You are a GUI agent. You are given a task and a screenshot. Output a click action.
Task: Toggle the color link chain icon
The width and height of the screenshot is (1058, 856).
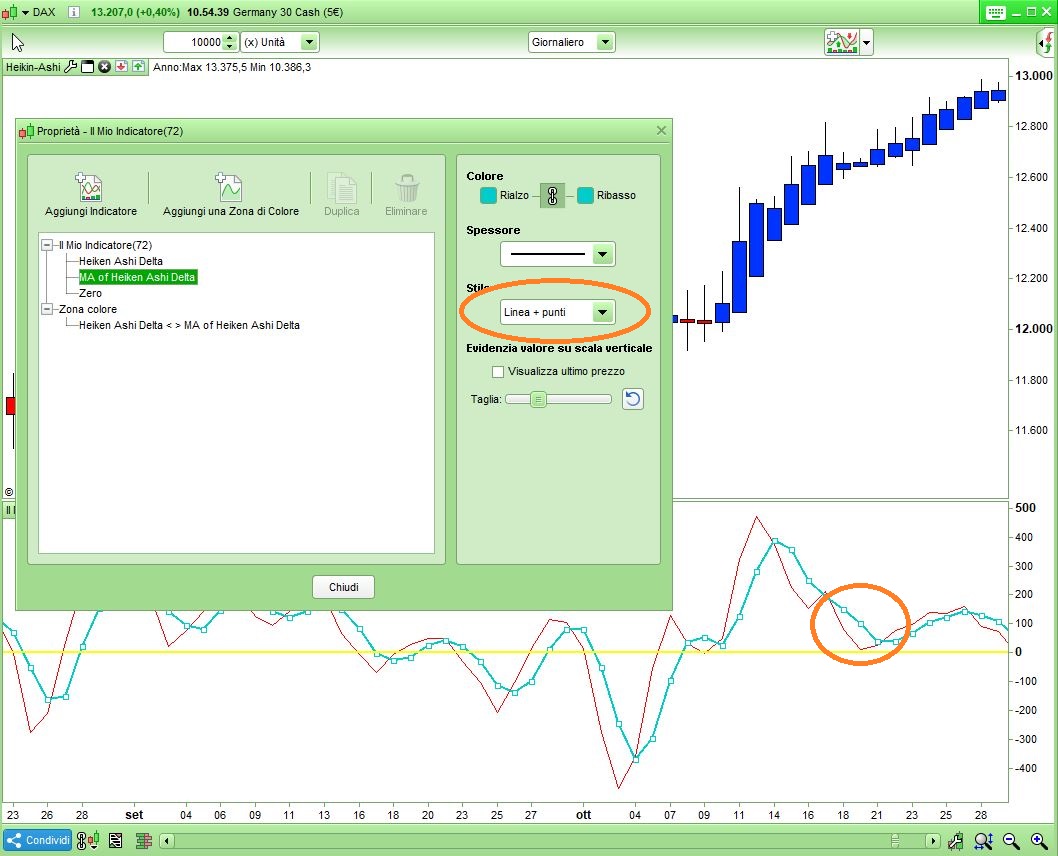(x=552, y=196)
